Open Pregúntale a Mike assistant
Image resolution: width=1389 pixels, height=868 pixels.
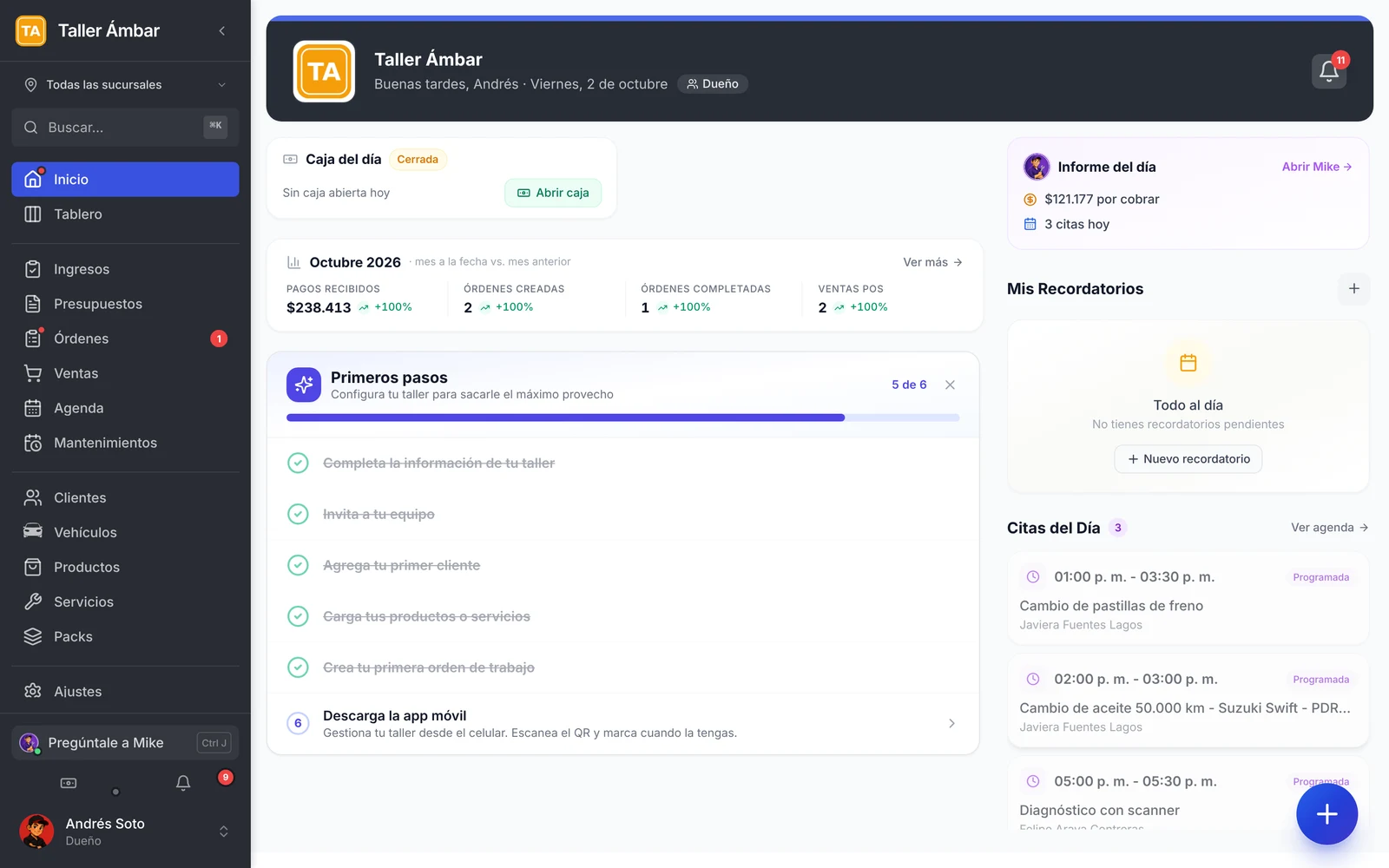[125, 743]
